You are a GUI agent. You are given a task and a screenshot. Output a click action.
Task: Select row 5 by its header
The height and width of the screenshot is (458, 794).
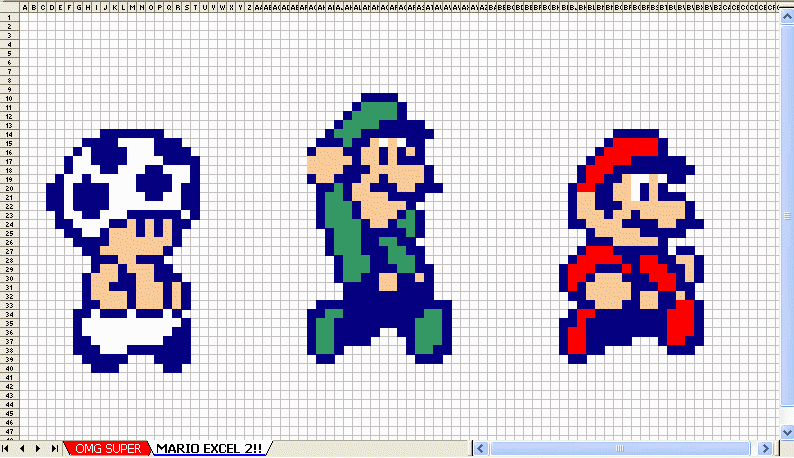(x=10, y=53)
